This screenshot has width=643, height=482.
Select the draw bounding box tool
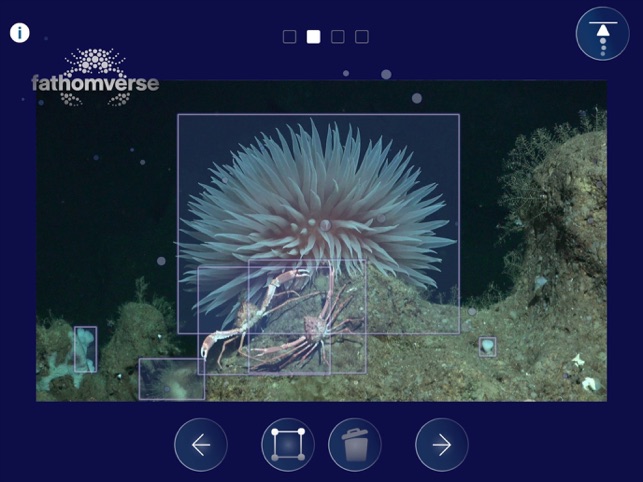(288, 445)
